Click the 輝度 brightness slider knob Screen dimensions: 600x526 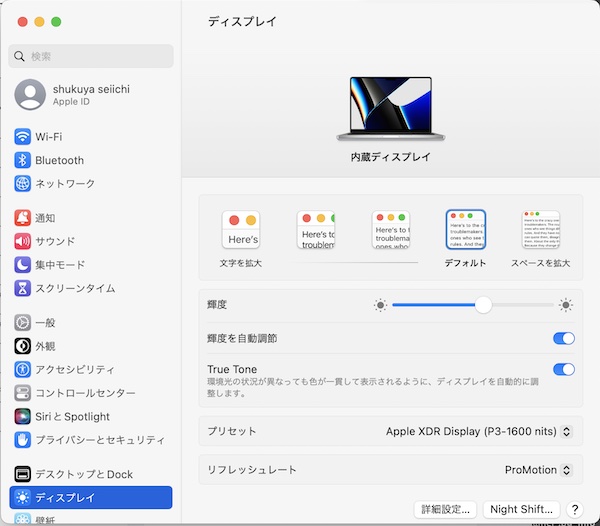(x=483, y=305)
